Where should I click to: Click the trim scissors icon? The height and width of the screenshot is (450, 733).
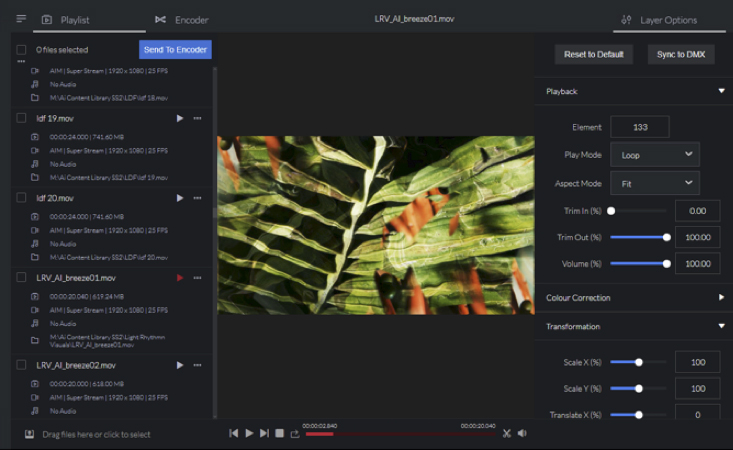507,433
